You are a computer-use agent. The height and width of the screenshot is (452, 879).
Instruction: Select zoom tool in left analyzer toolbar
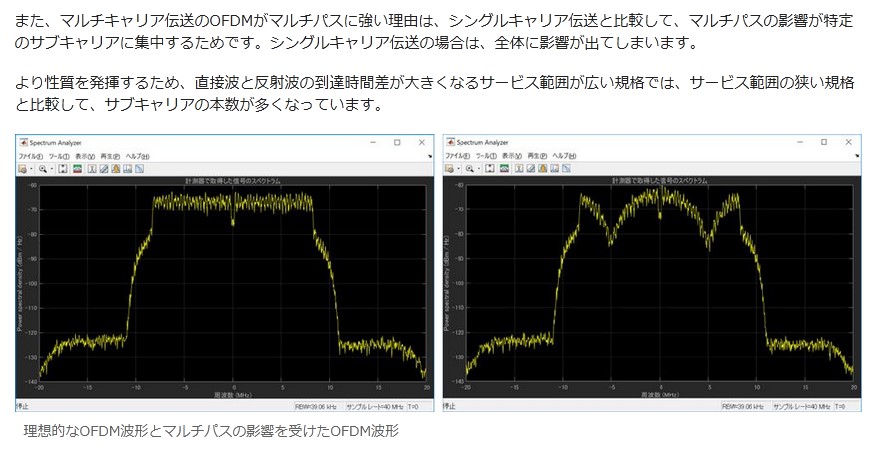pos(43,169)
